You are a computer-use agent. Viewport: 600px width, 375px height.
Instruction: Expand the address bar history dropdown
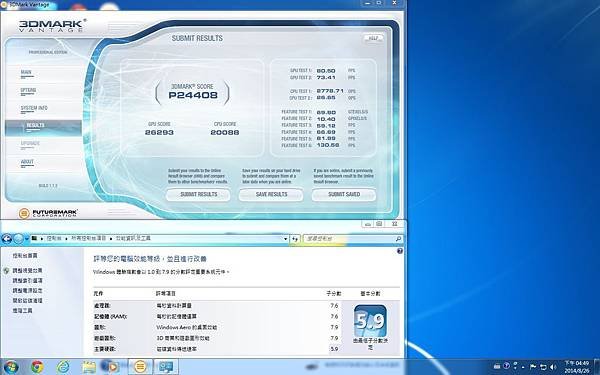[x=285, y=239]
